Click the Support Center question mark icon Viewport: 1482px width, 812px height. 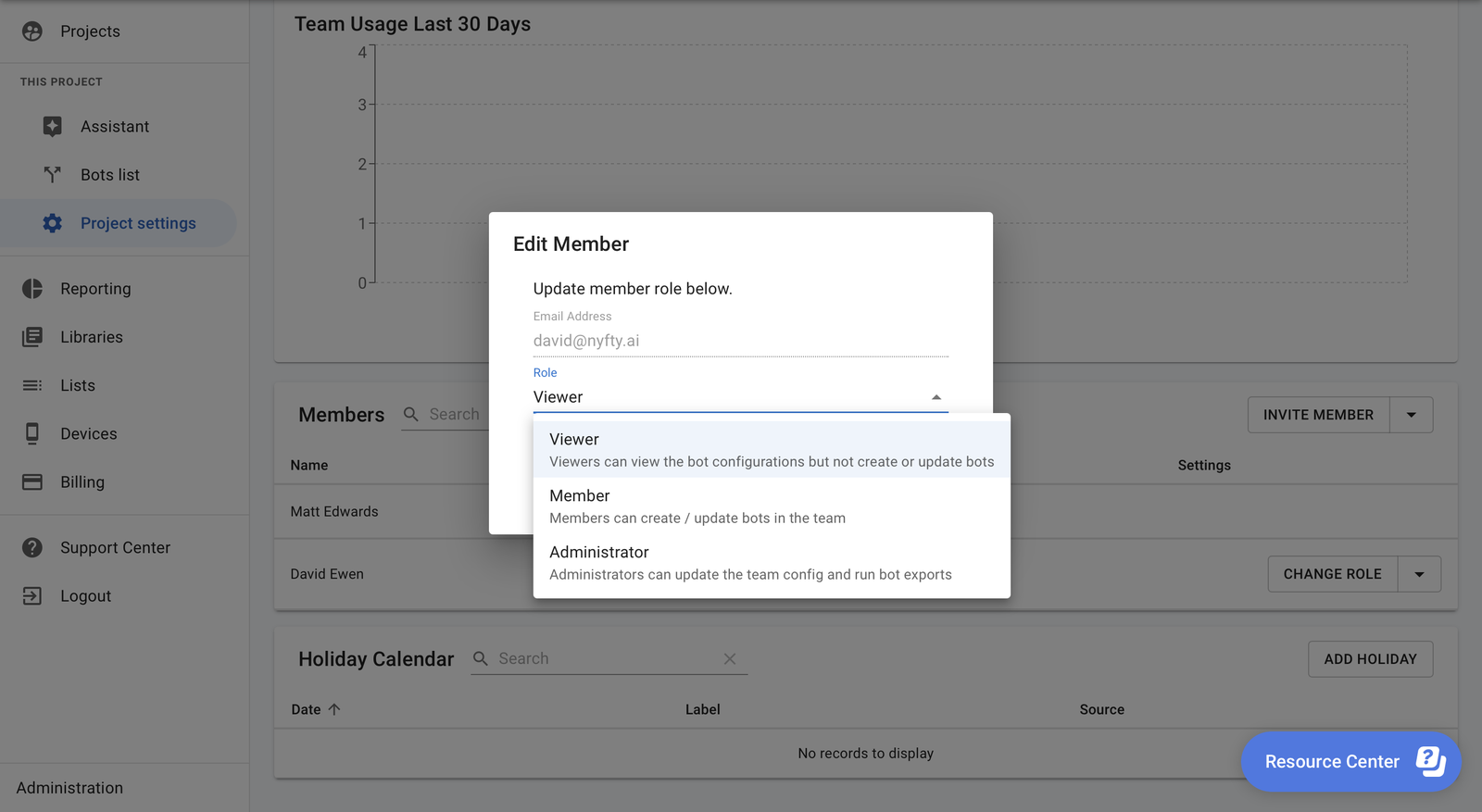[32, 548]
